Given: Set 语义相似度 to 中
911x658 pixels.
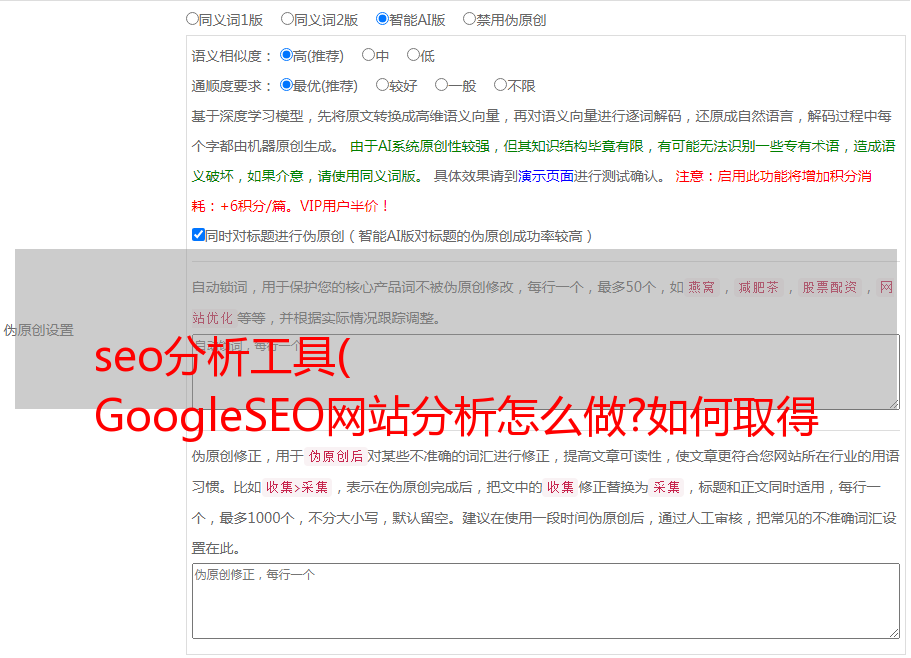Looking at the screenshot, I should point(368,55).
